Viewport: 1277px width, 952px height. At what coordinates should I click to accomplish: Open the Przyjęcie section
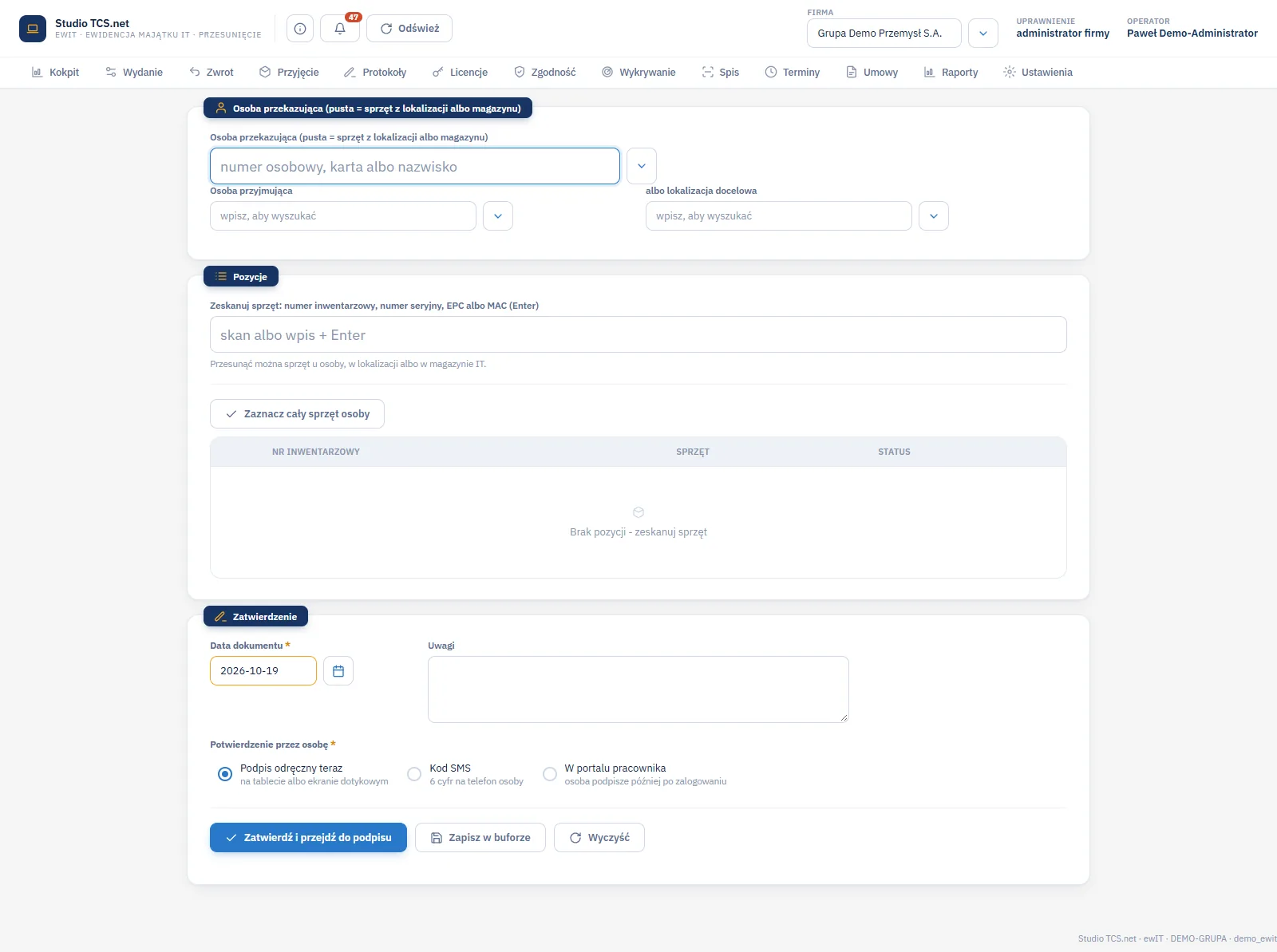(289, 73)
